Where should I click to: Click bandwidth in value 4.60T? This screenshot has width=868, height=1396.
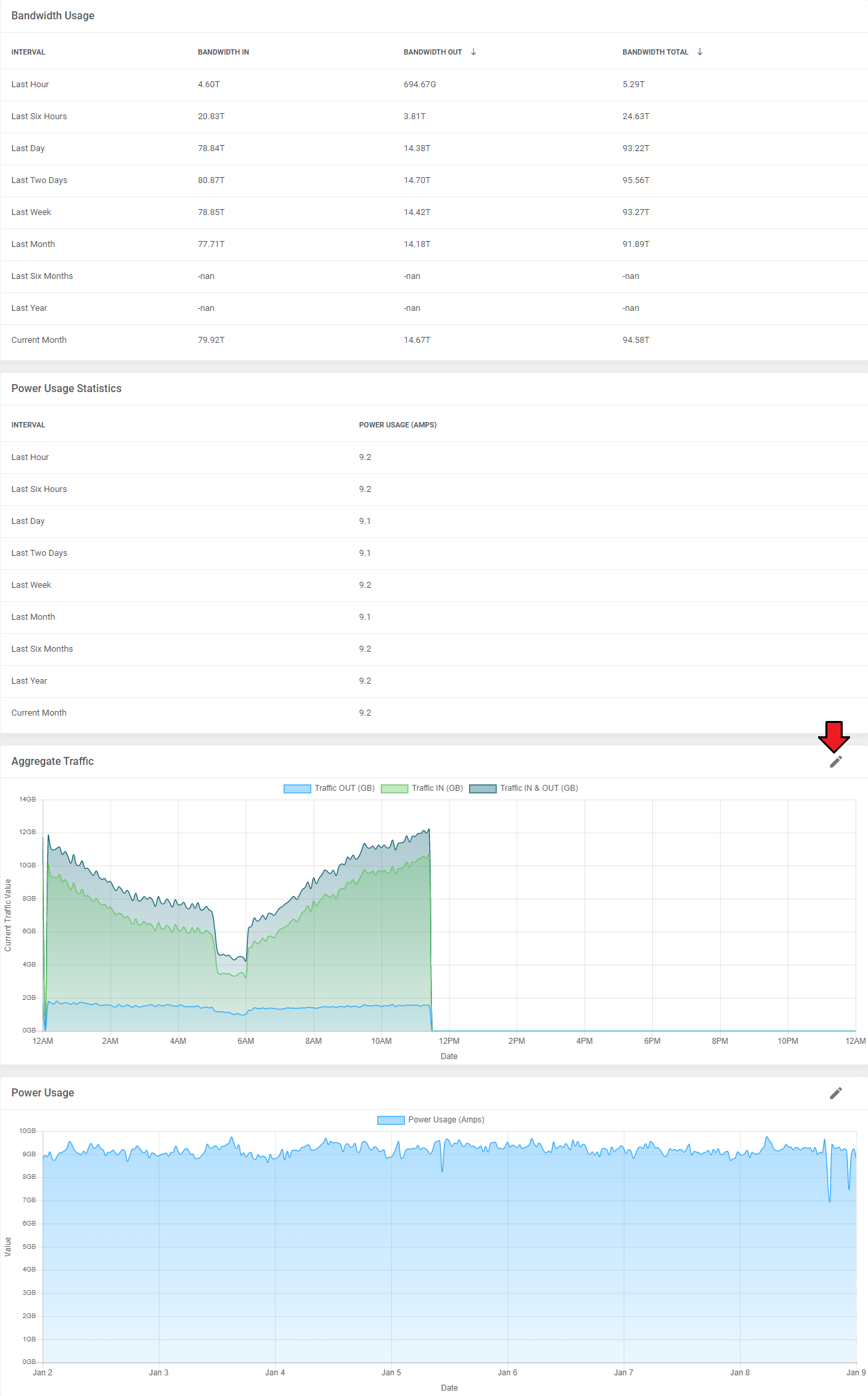point(208,85)
